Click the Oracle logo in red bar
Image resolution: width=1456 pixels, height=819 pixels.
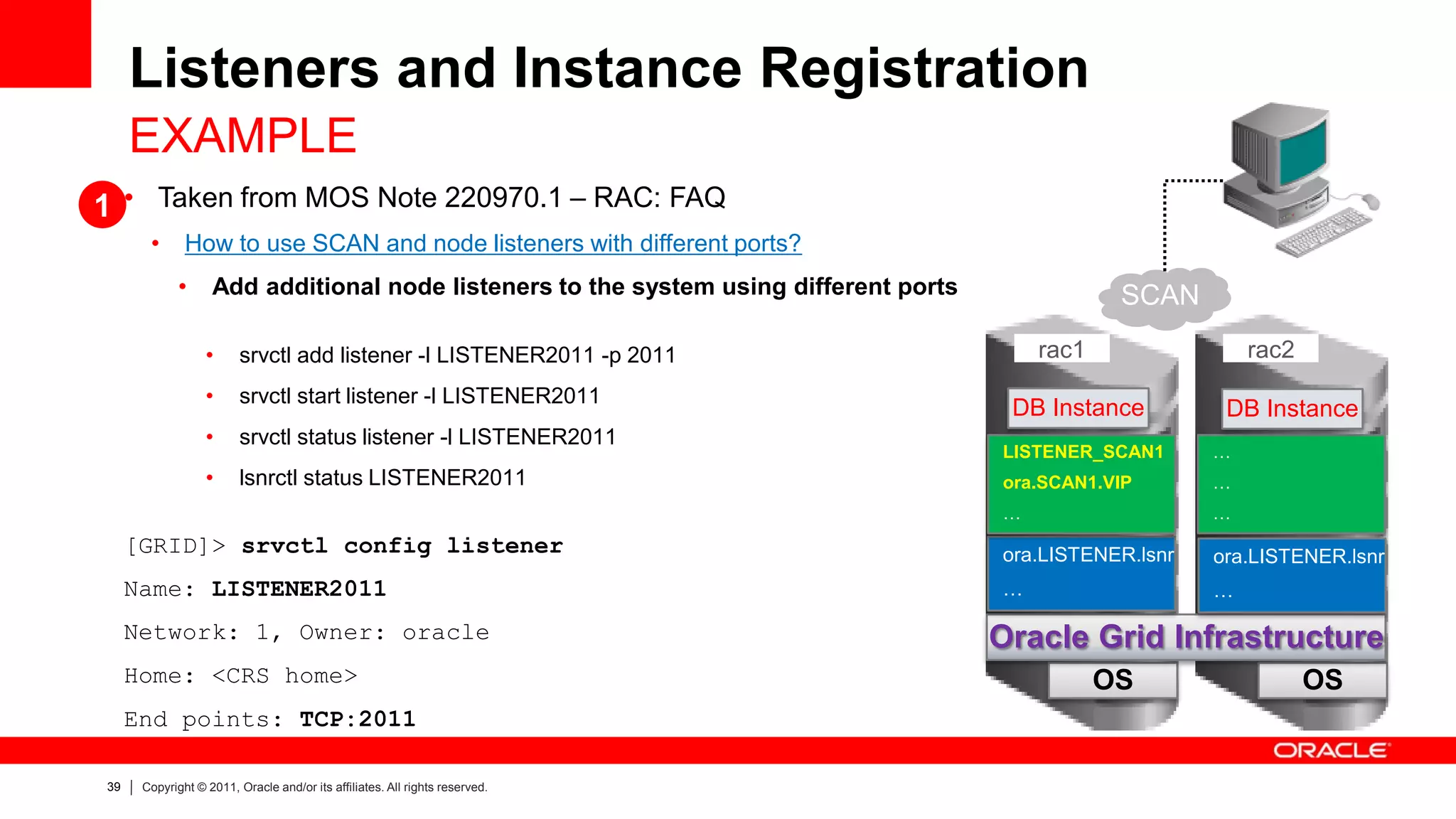click(1332, 751)
